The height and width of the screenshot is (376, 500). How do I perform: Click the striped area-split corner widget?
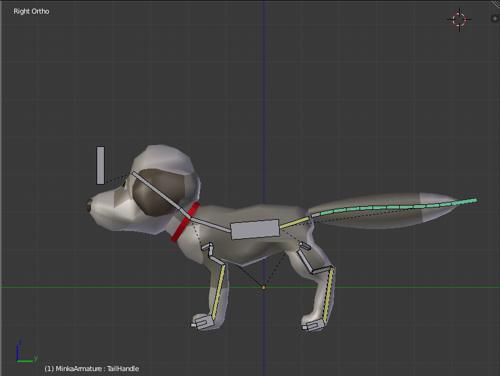coord(495,4)
